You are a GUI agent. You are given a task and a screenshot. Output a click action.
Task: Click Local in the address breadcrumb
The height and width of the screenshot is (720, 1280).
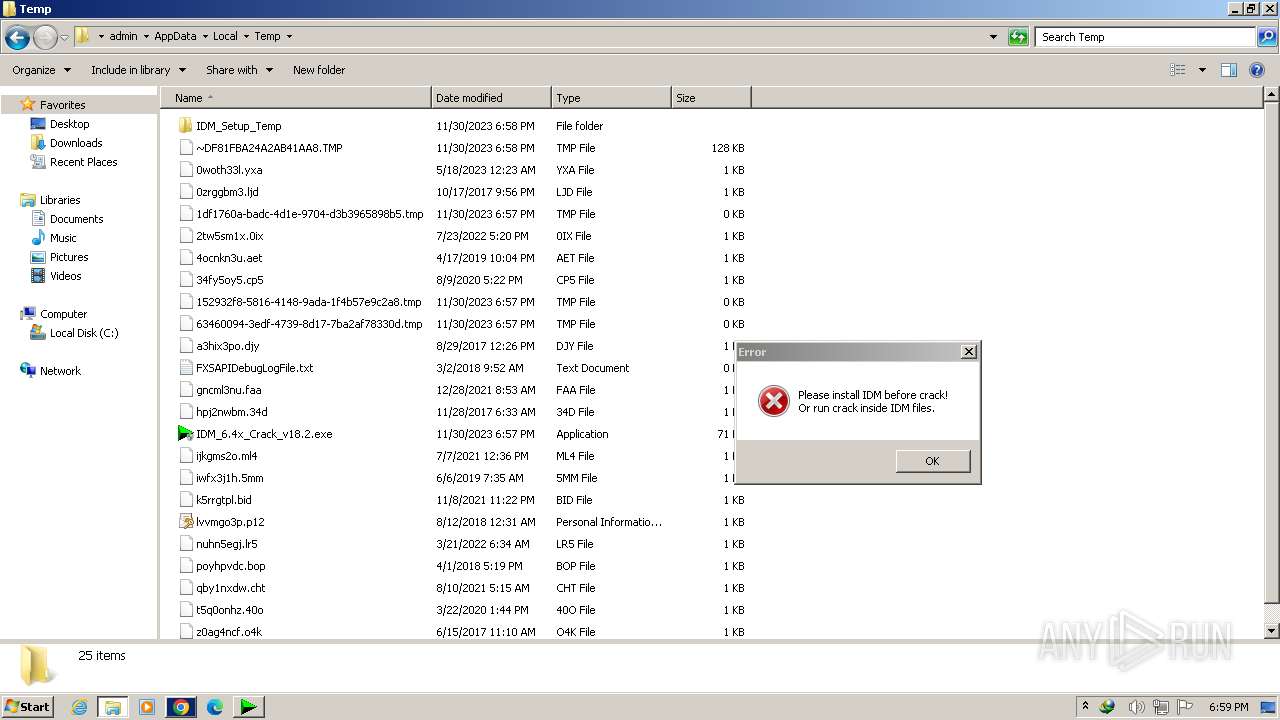(225, 37)
